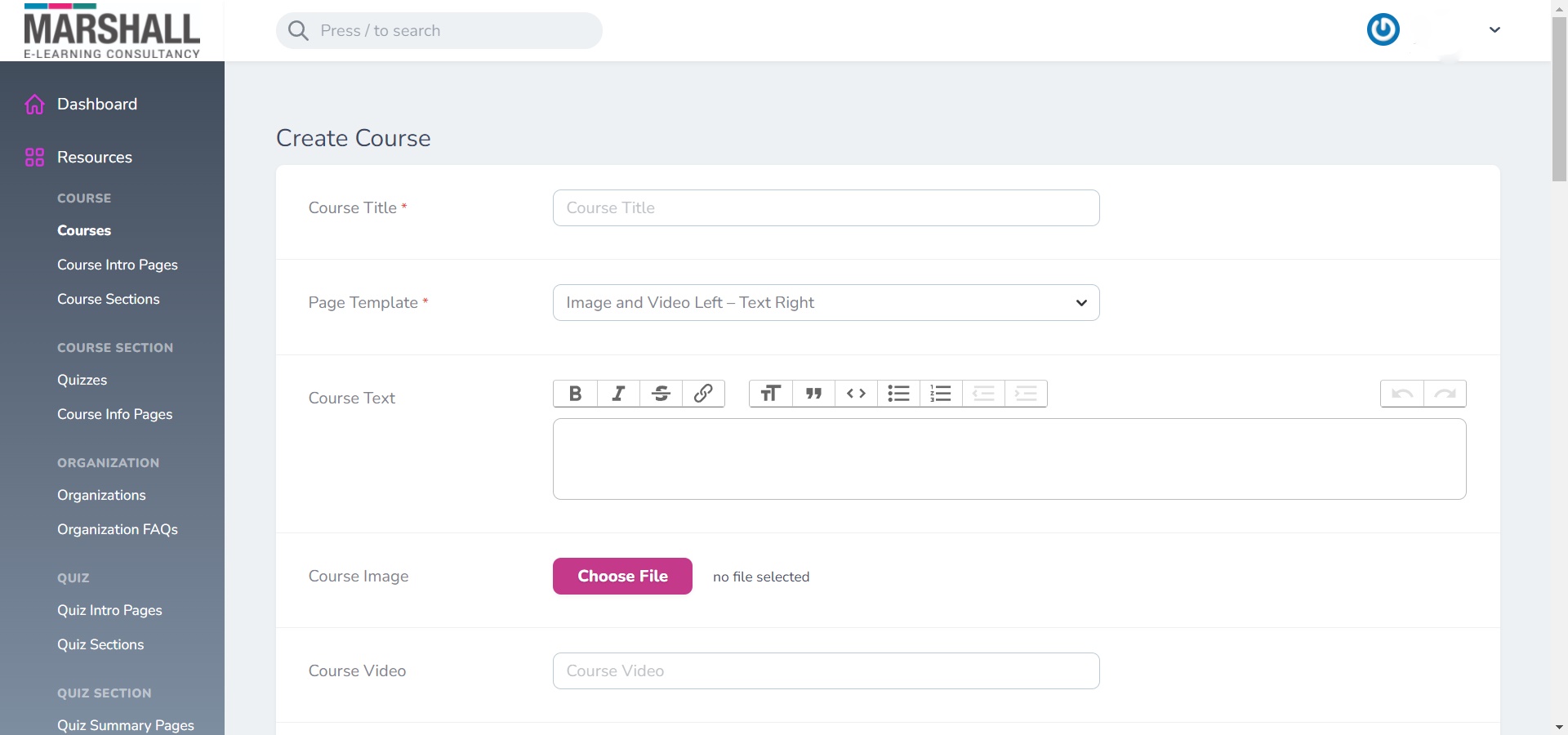
Task: Create a bulleted list in the editor
Action: coord(898,394)
